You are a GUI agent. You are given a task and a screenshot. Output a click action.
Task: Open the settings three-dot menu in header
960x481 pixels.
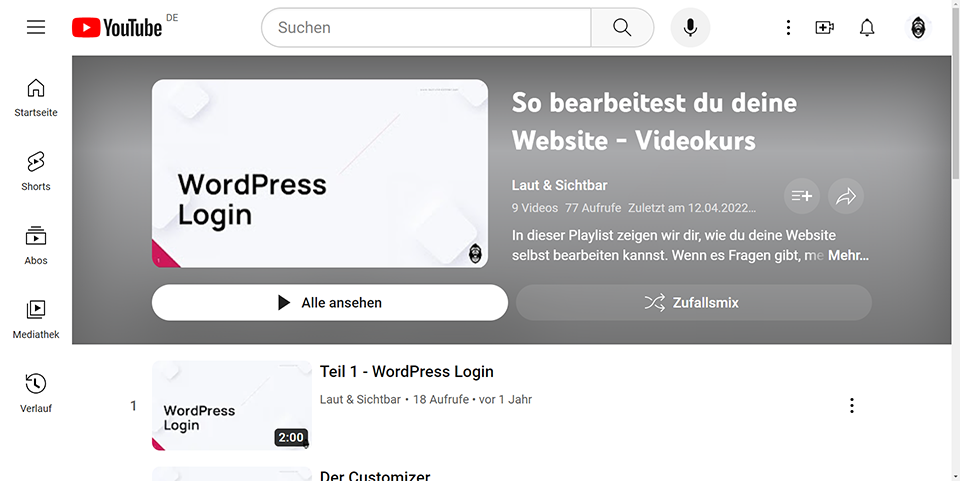[788, 28]
